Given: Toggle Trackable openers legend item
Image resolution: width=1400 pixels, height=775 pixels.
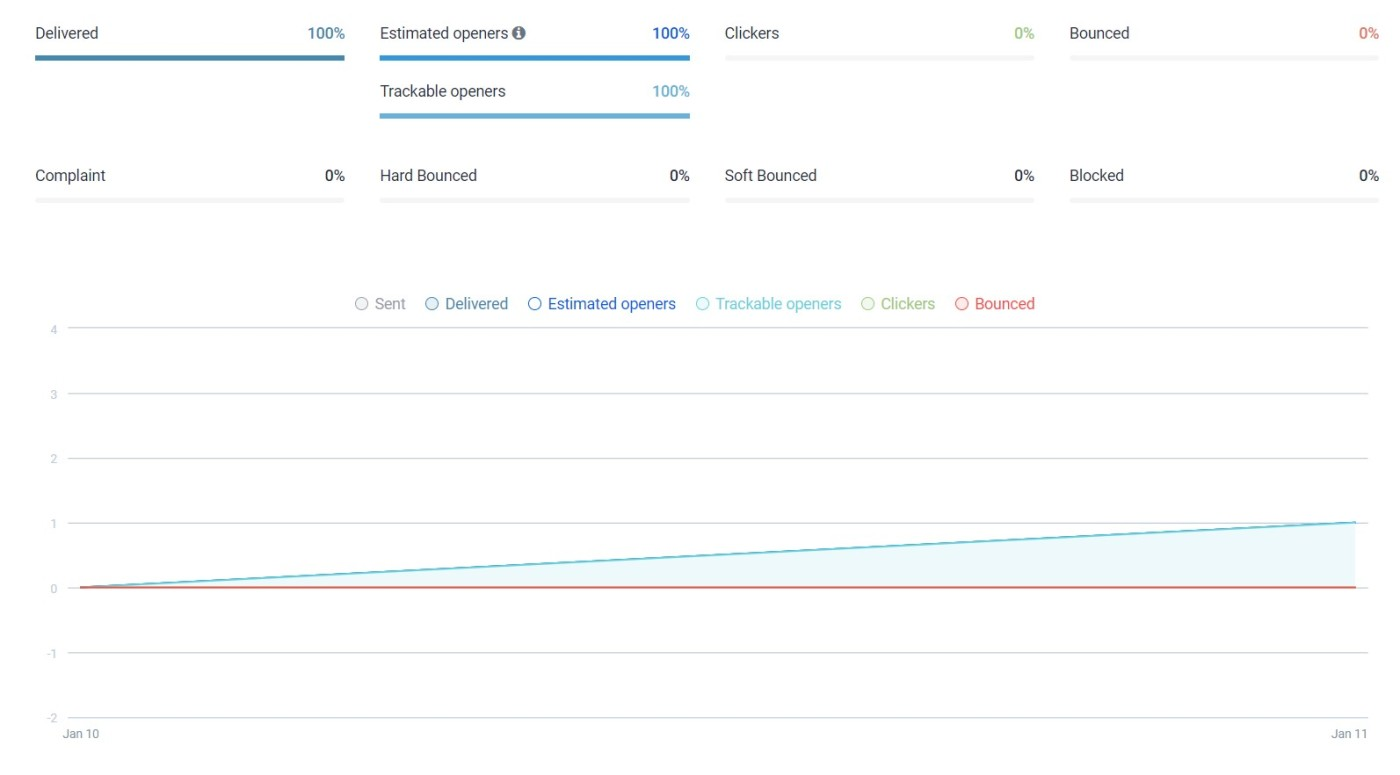Looking at the screenshot, I should pos(768,304).
